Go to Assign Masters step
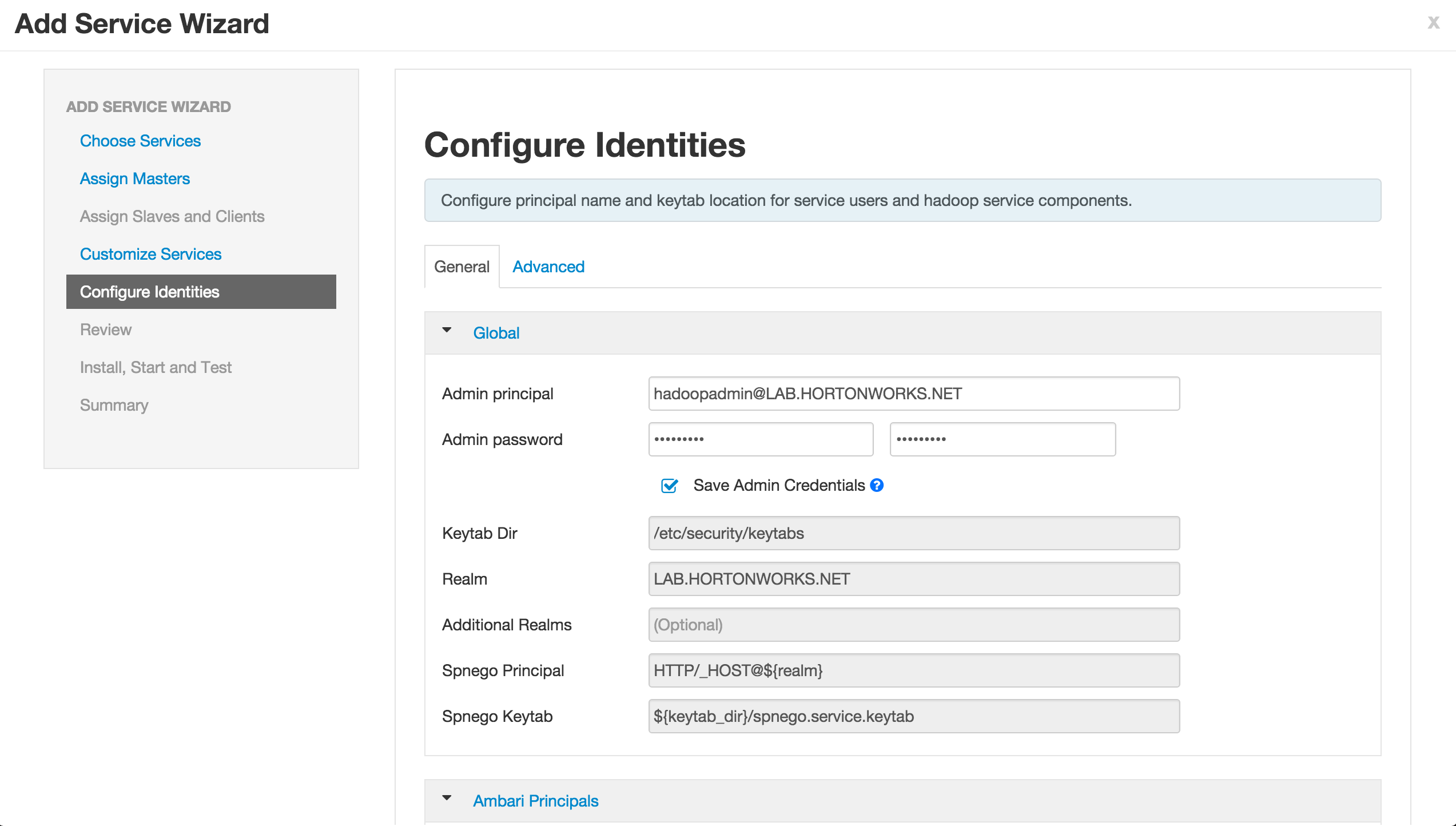Image resolution: width=1456 pixels, height=826 pixels. (x=134, y=178)
